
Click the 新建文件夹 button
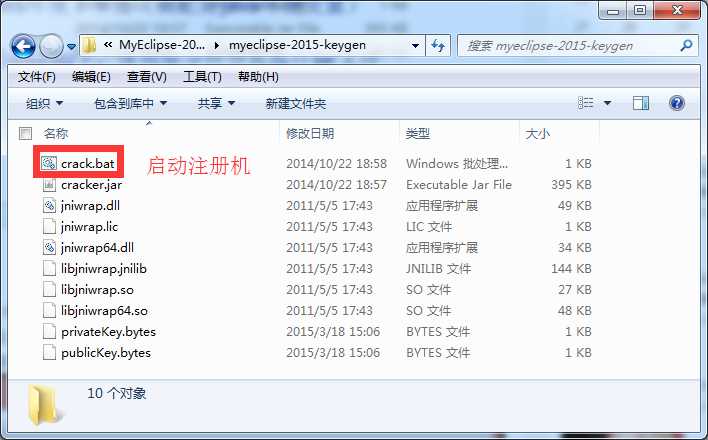point(295,104)
